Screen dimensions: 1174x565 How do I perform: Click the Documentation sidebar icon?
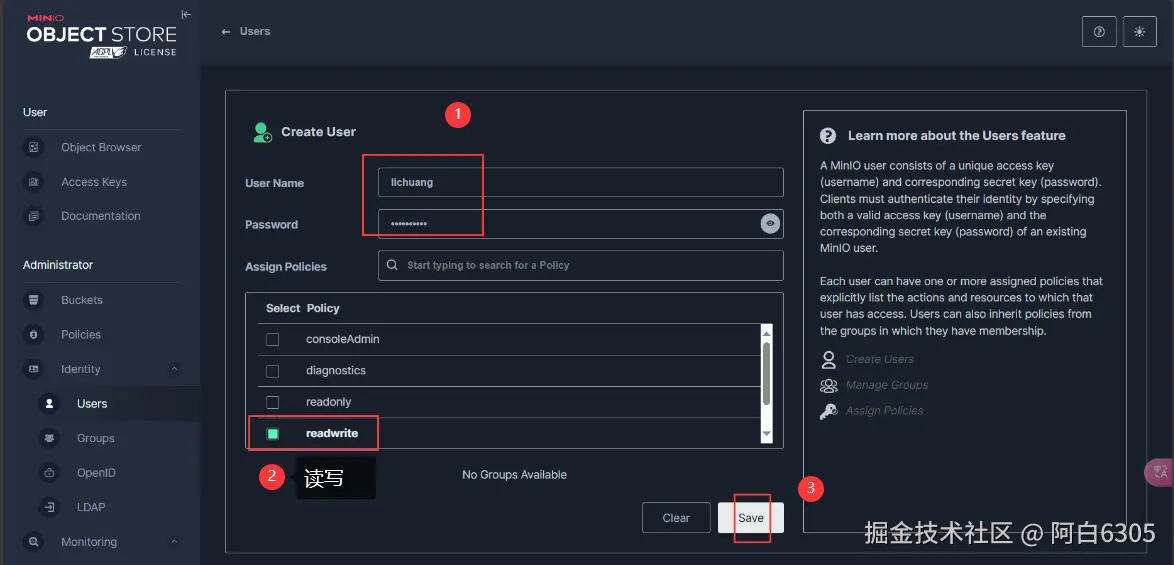[x=34, y=216]
